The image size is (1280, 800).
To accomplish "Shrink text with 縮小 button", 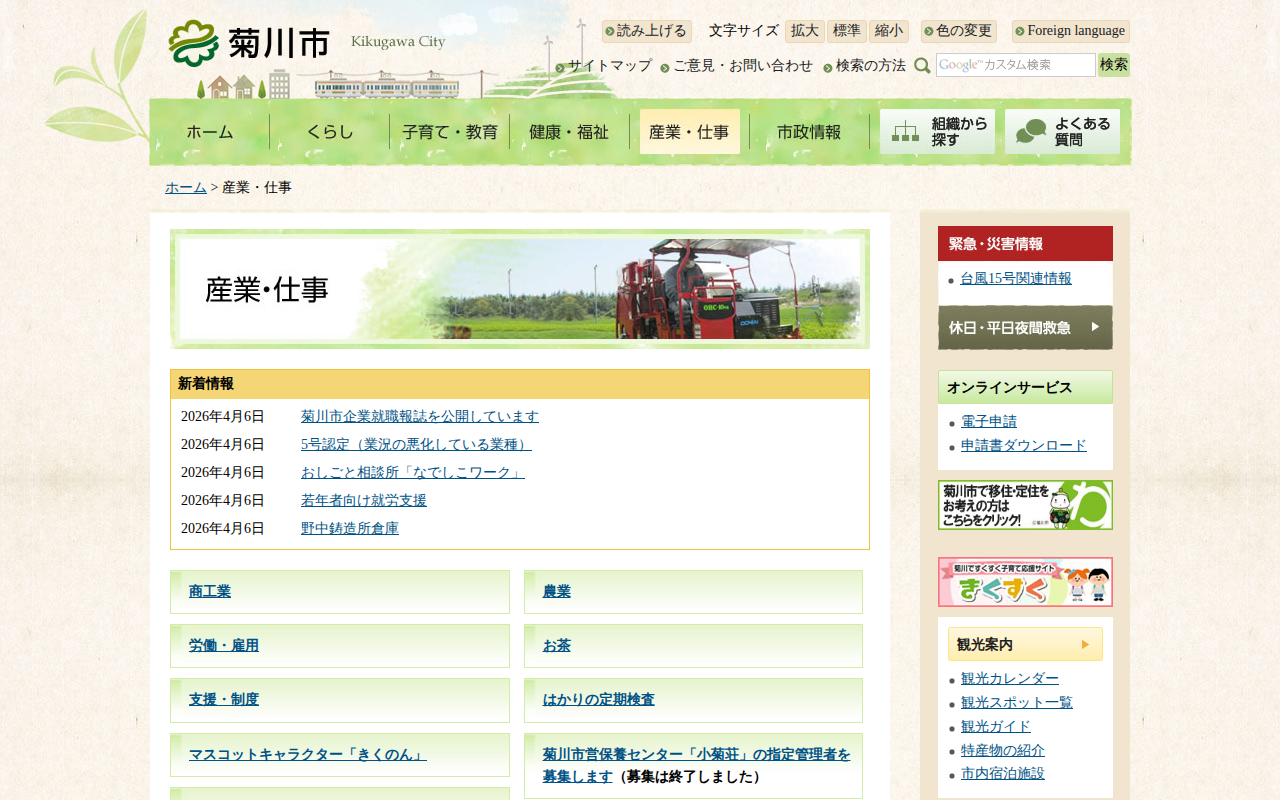I will pos(889,31).
